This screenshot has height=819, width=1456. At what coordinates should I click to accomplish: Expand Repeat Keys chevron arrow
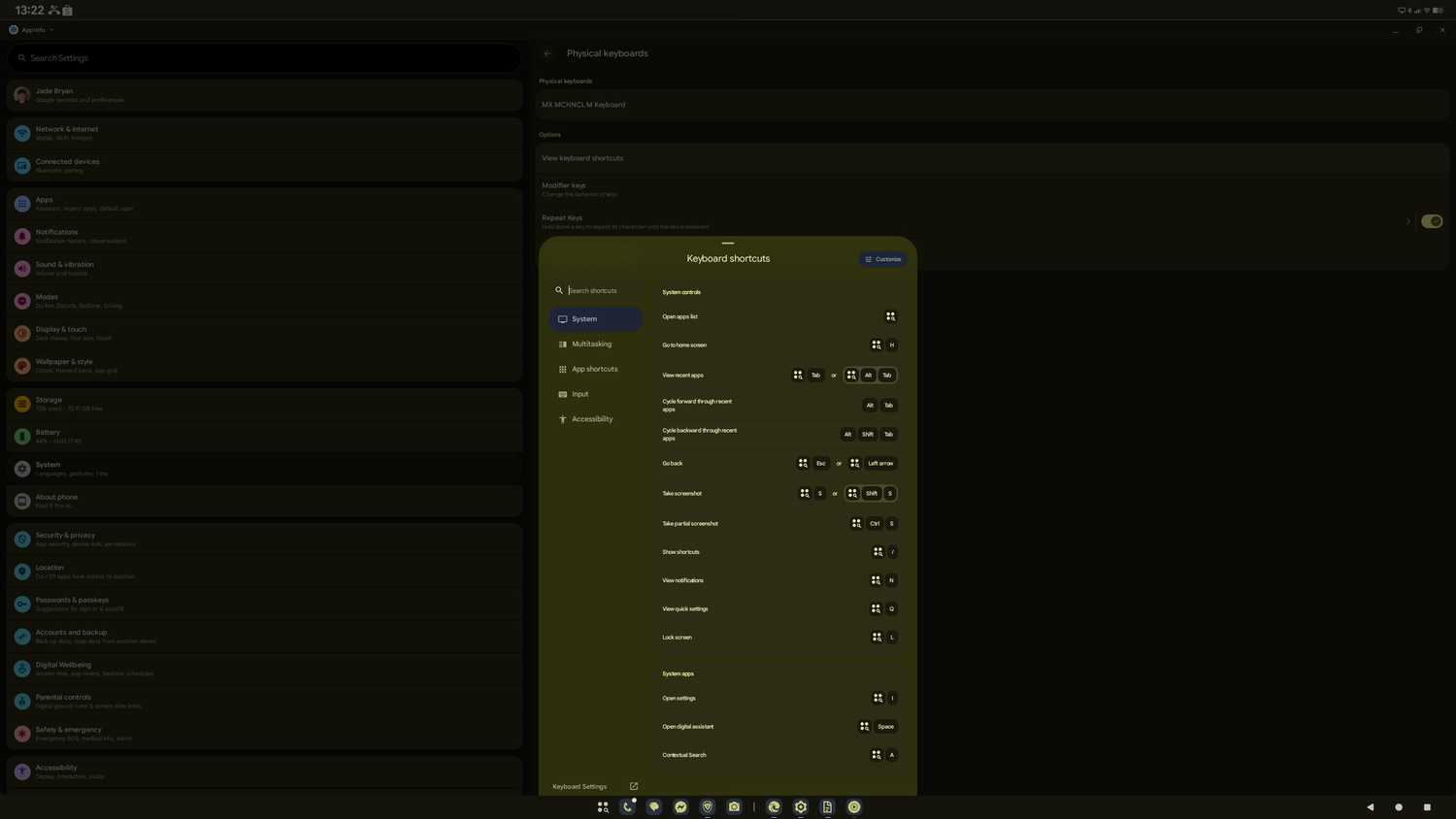1407,221
